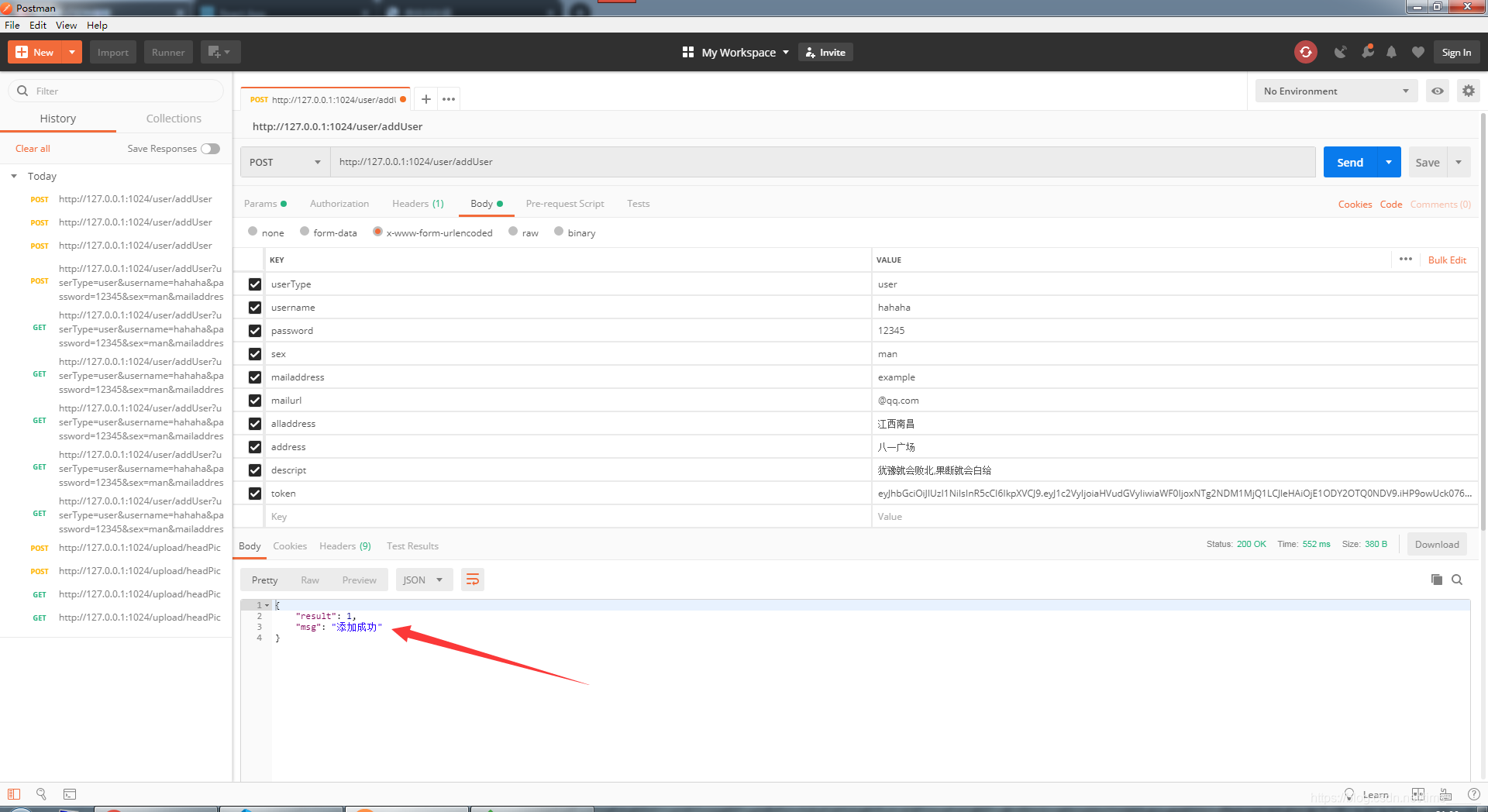Click the Sign In button
Image resolution: width=1488 pixels, height=812 pixels.
pyautogui.click(x=1456, y=52)
